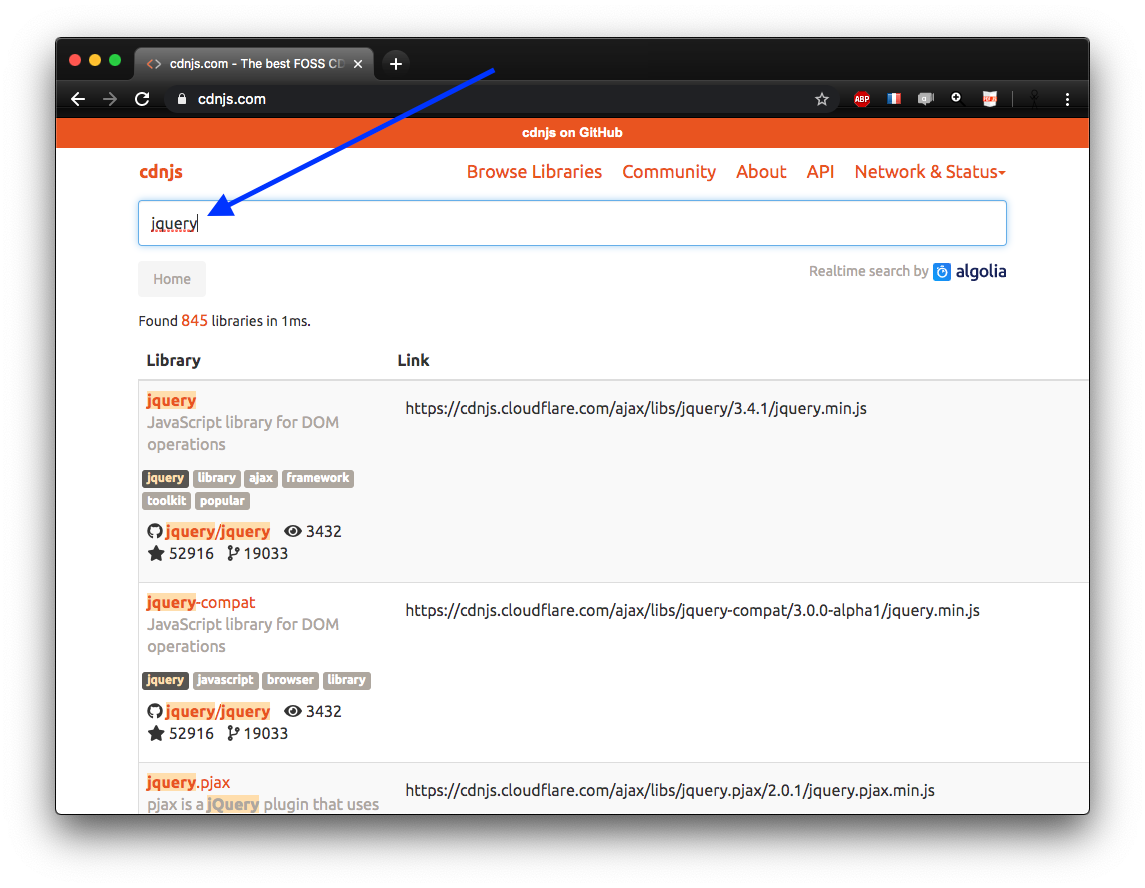Open the Browse Libraries page
Image resolution: width=1145 pixels, height=888 pixels.
pos(534,172)
